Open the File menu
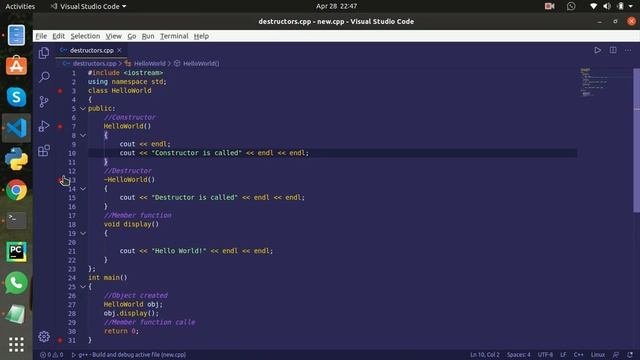 tap(41, 36)
